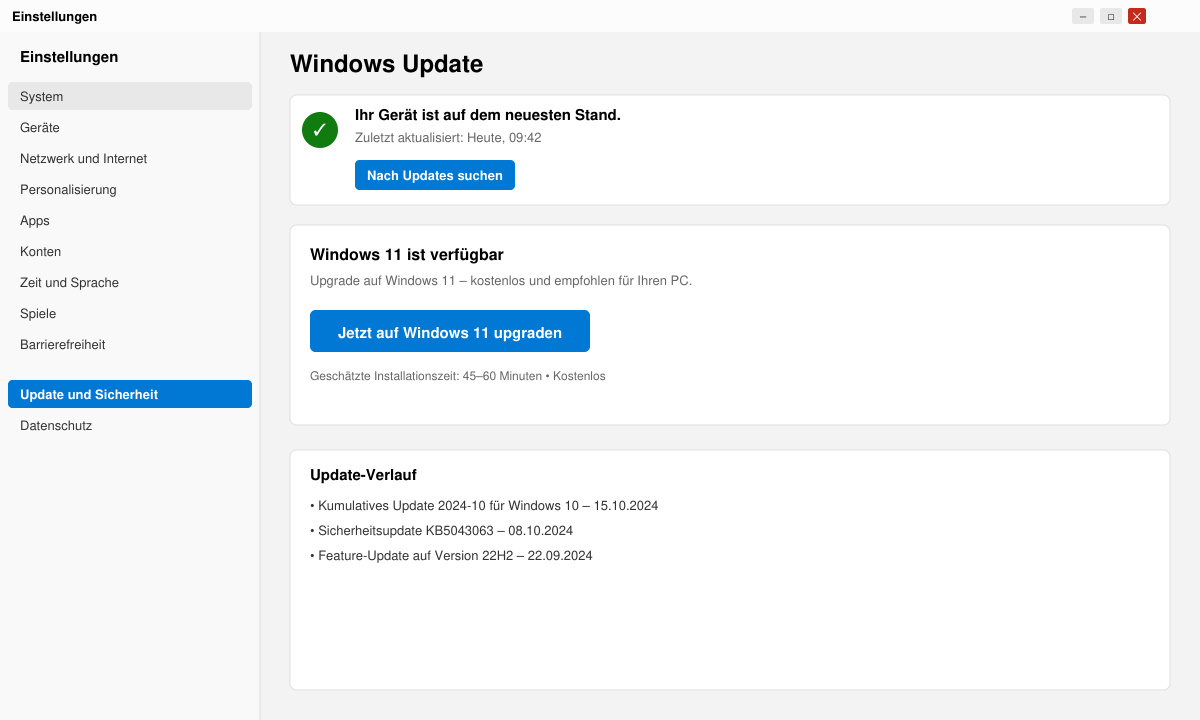
Task: Go to Netzwerk und Internet
Action: coord(130,158)
